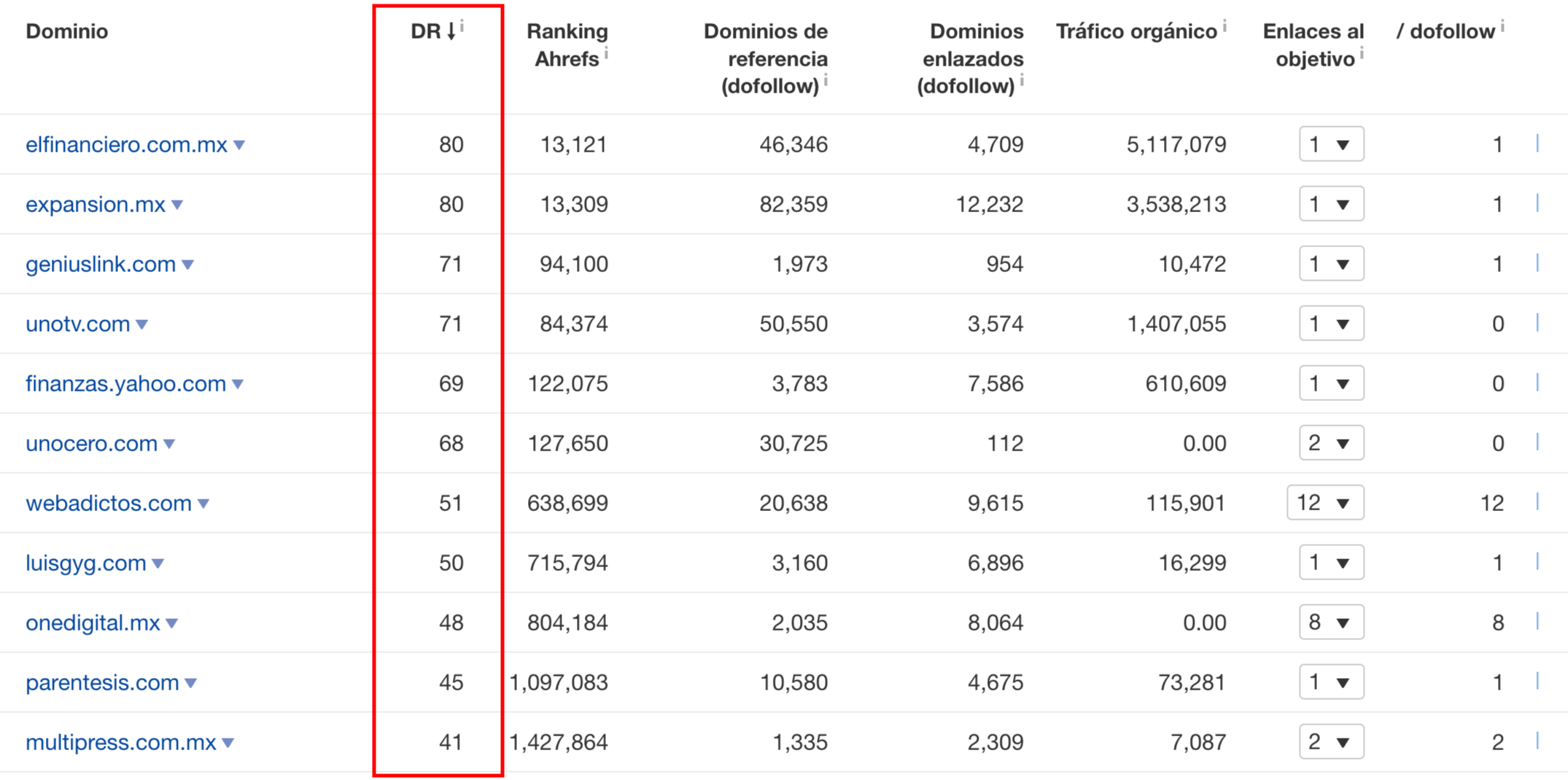Open links dropdown in elfinanciero.com.mx row

pos(1331,144)
